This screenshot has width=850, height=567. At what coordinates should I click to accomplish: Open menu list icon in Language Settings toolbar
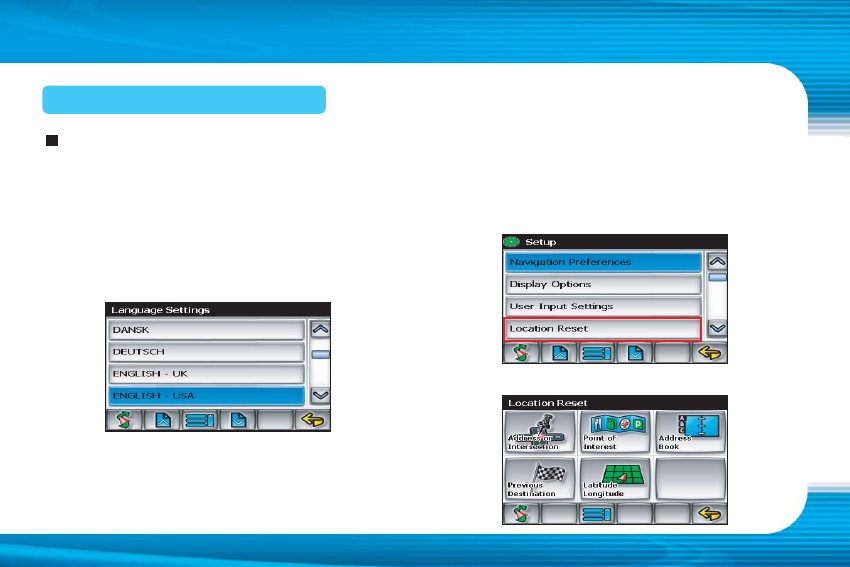tap(200, 420)
